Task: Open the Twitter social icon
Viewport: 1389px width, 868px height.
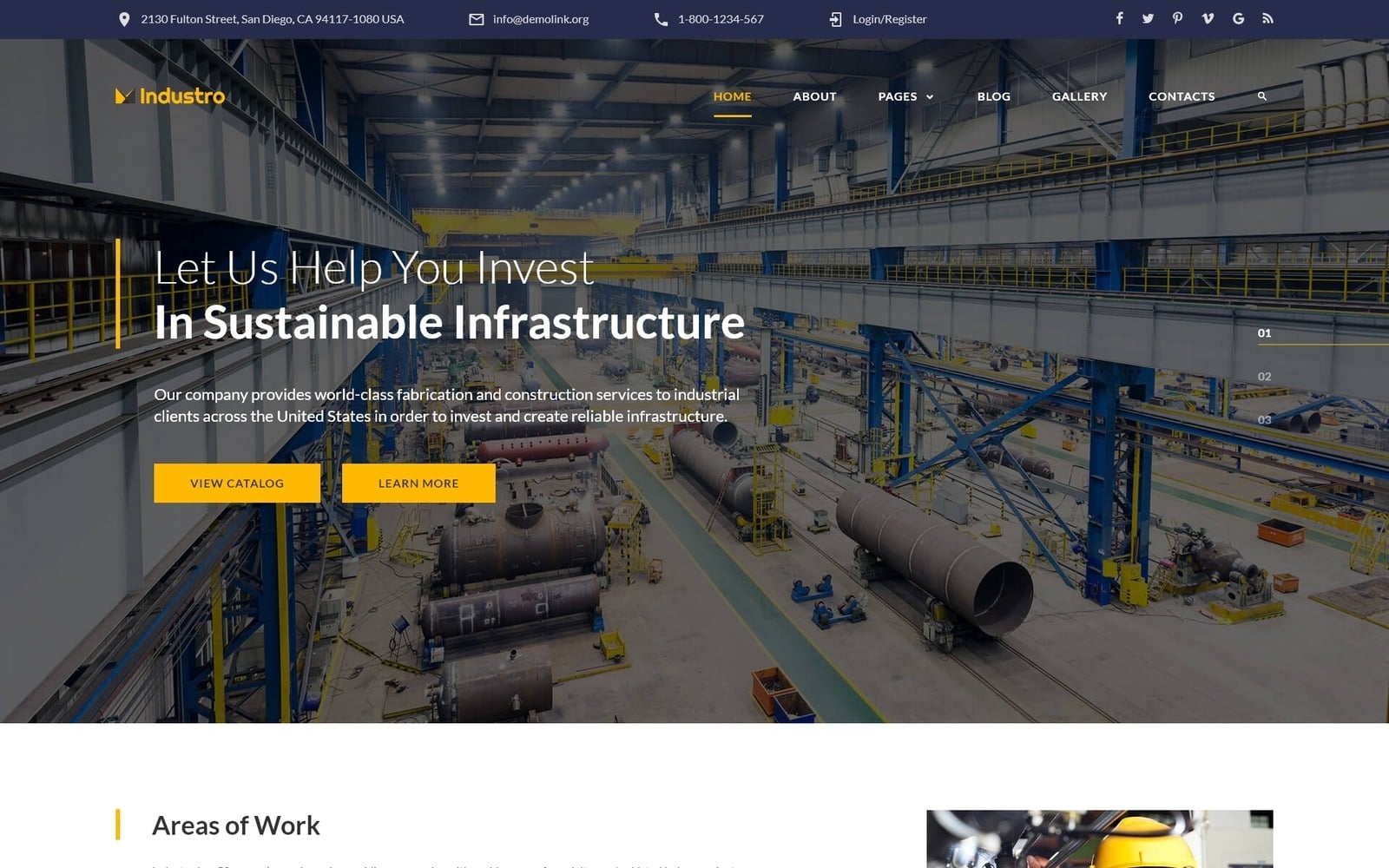Action: pos(1148,17)
